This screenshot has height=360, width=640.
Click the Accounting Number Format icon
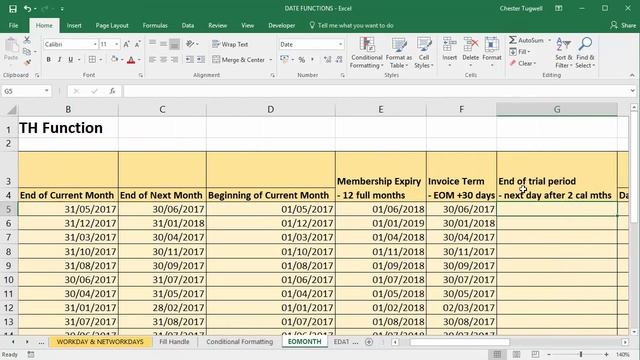coord(285,60)
